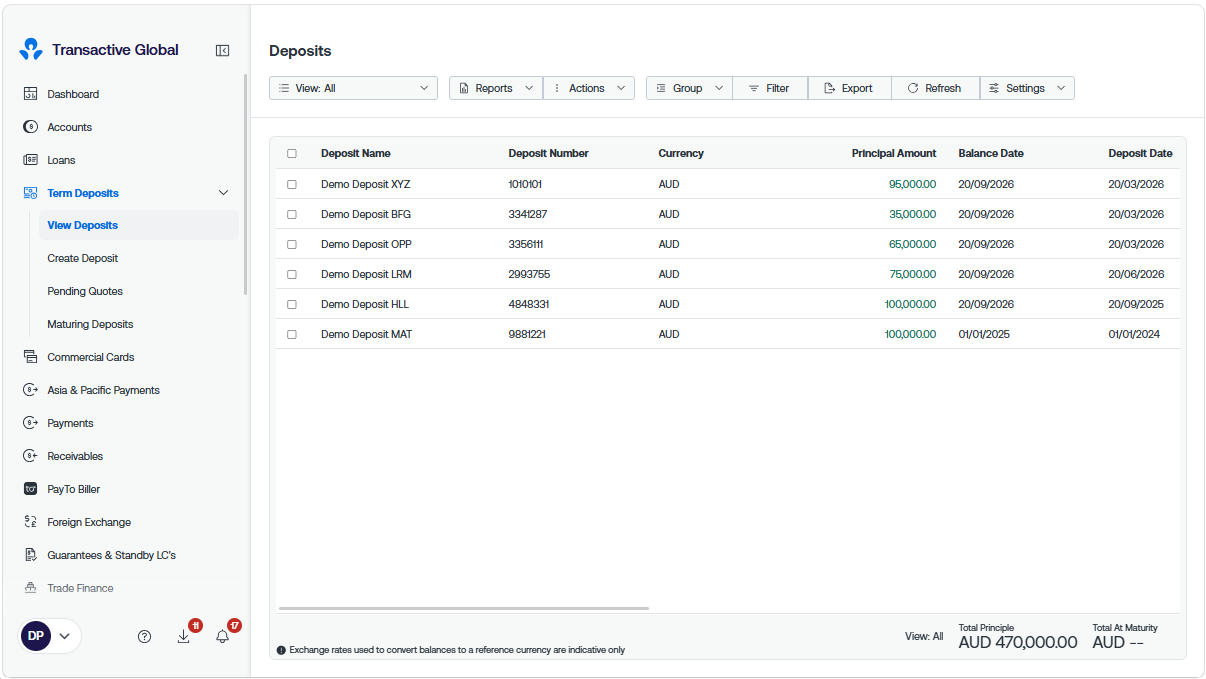Open the Asia & Pacific Payments icon
The width and height of the screenshot is (1206, 679).
pos(30,390)
